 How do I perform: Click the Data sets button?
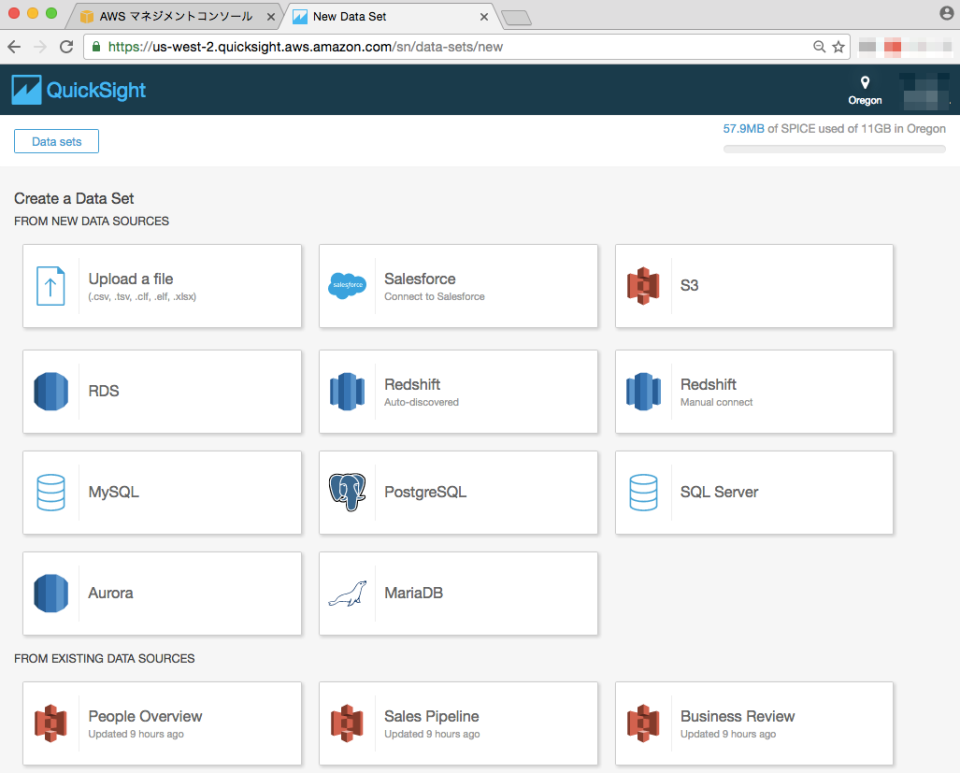click(55, 140)
